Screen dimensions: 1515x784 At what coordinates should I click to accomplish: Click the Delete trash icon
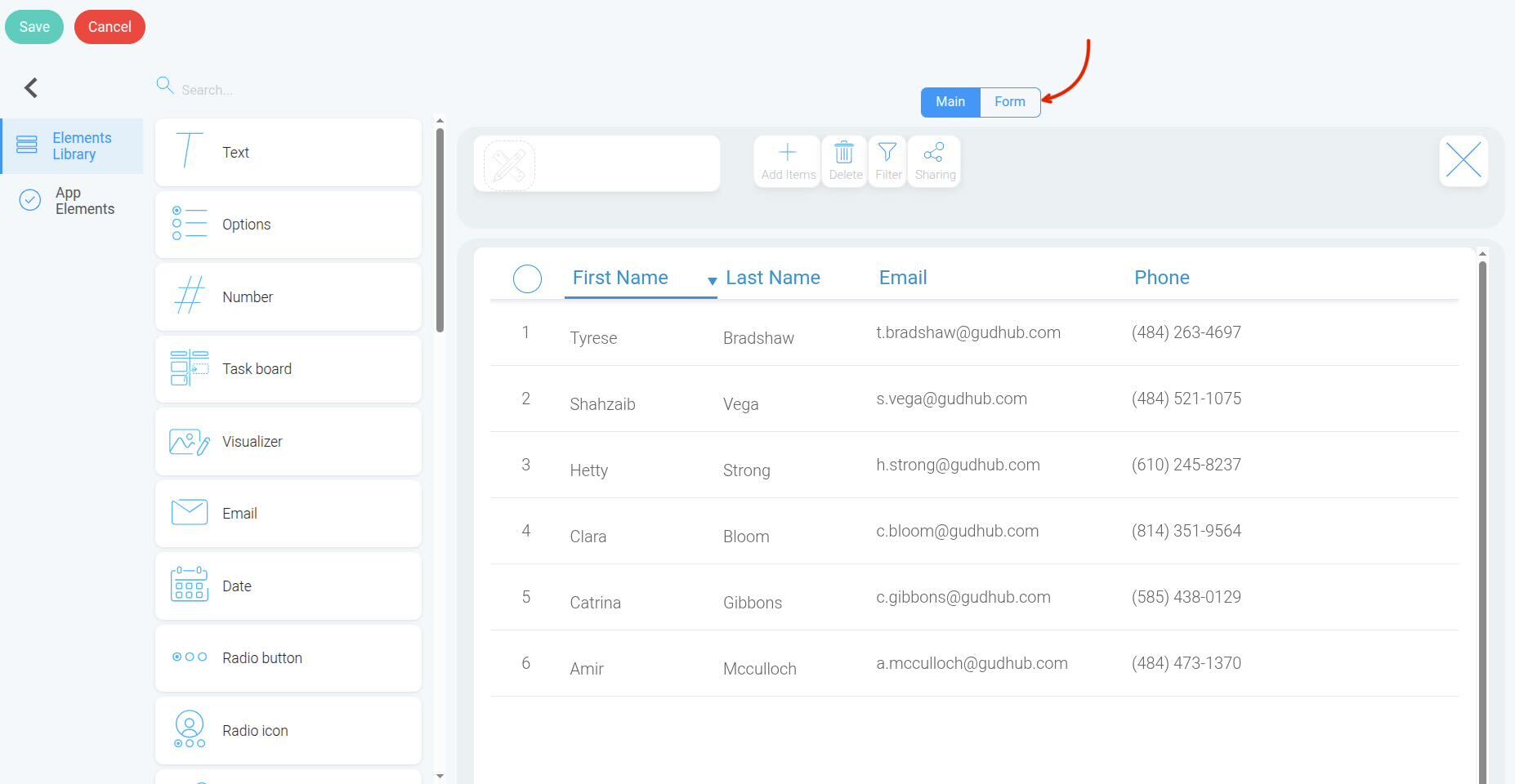point(844,152)
